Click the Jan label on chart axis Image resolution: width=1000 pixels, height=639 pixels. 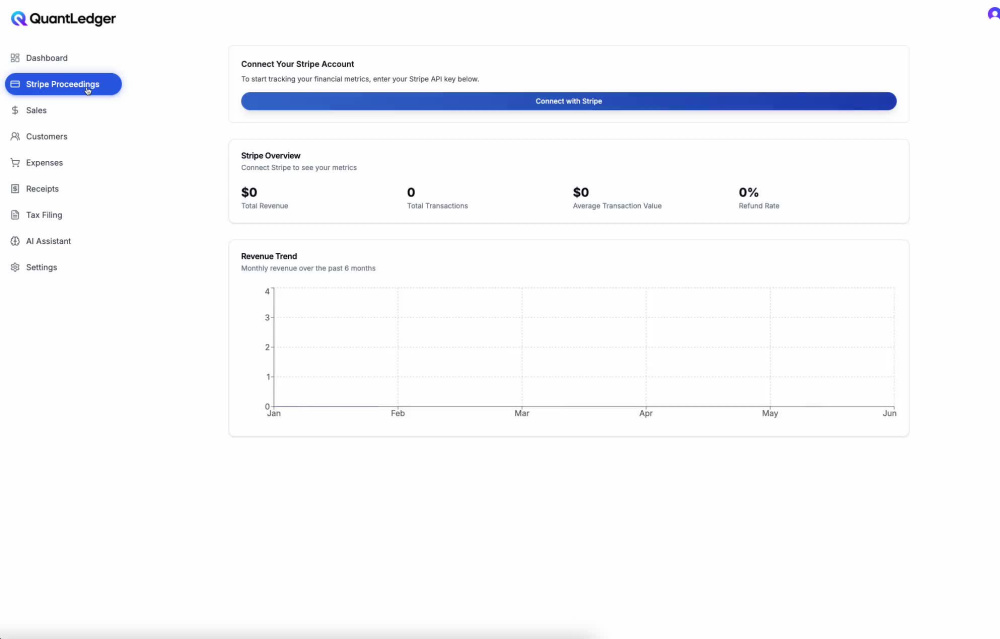274,413
